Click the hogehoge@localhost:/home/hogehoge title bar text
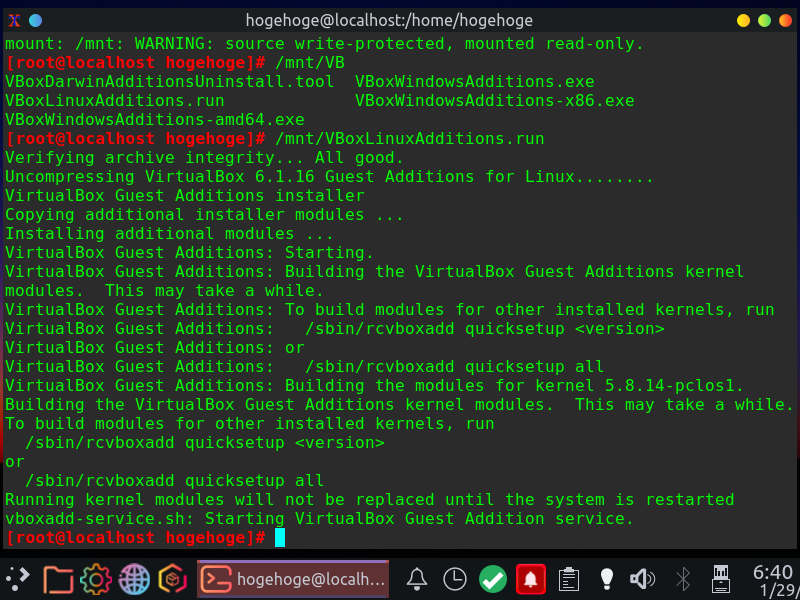The width and height of the screenshot is (800, 600). tap(389, 20)
